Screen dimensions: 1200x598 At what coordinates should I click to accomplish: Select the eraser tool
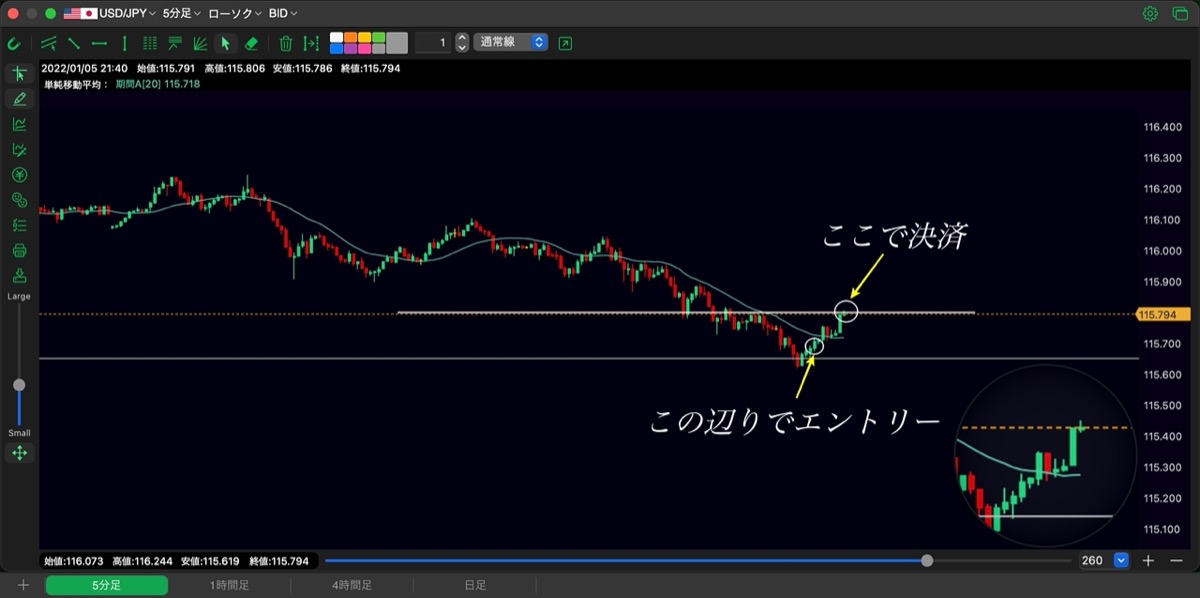[x=251, y=43]
